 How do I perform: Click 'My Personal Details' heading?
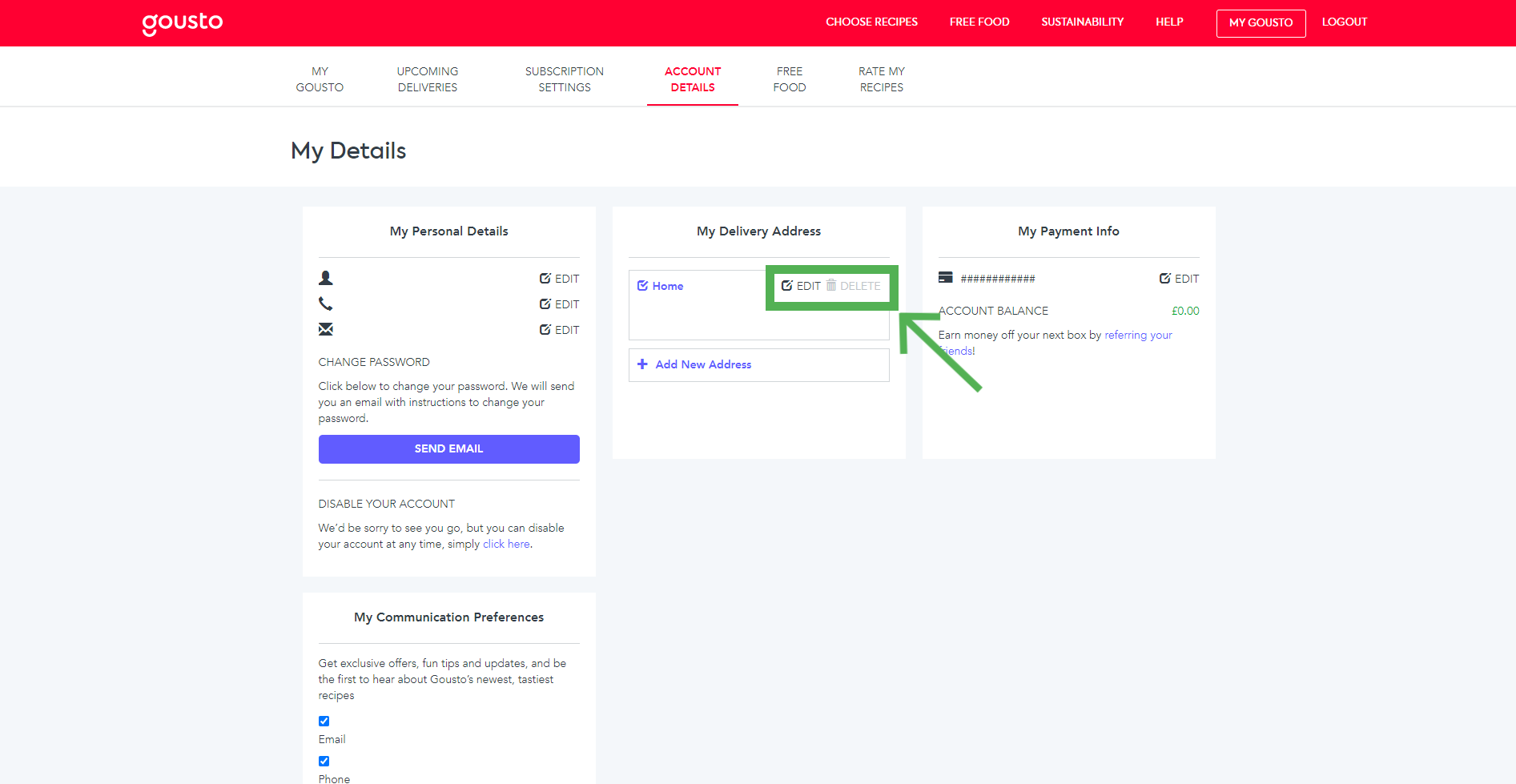(x=448, y=231)
